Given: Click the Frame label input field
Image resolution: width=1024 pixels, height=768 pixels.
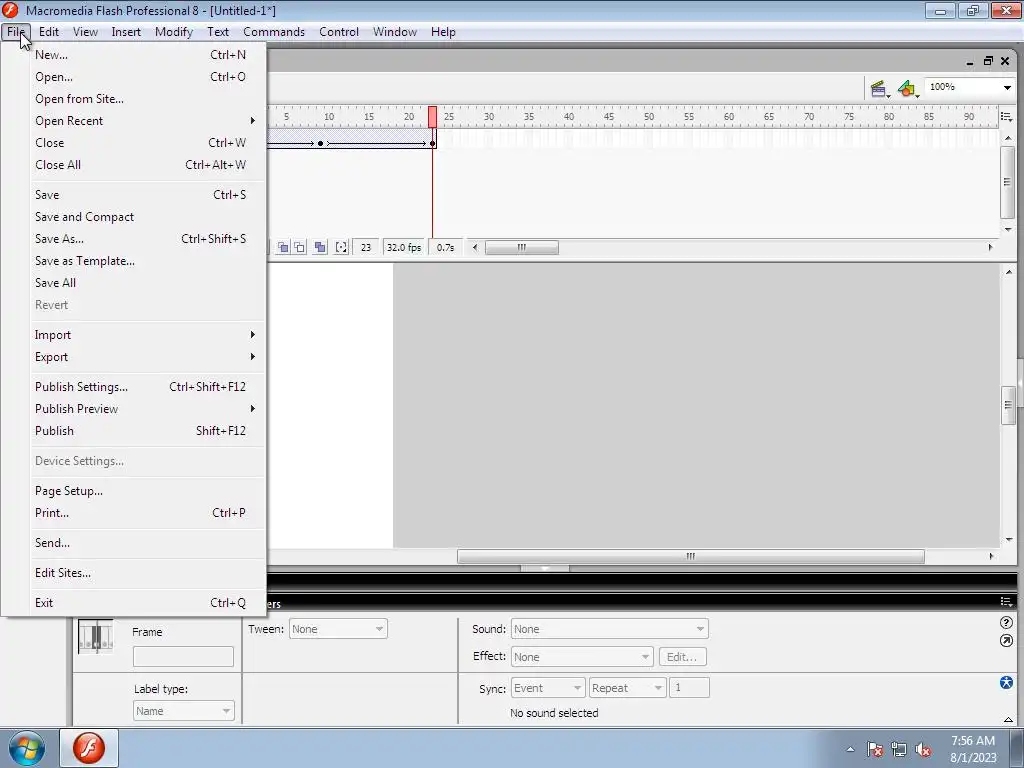Looking at the screenshot, I should coord(184,656).
